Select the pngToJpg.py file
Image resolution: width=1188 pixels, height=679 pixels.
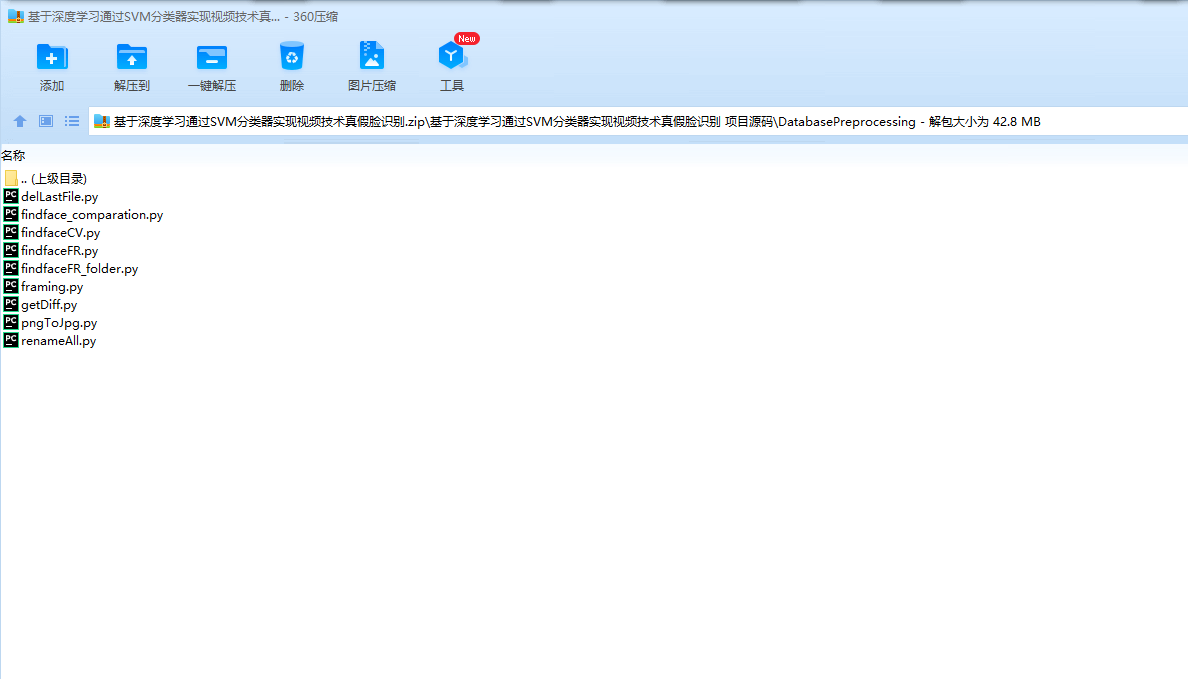click(x=59, y=323)
